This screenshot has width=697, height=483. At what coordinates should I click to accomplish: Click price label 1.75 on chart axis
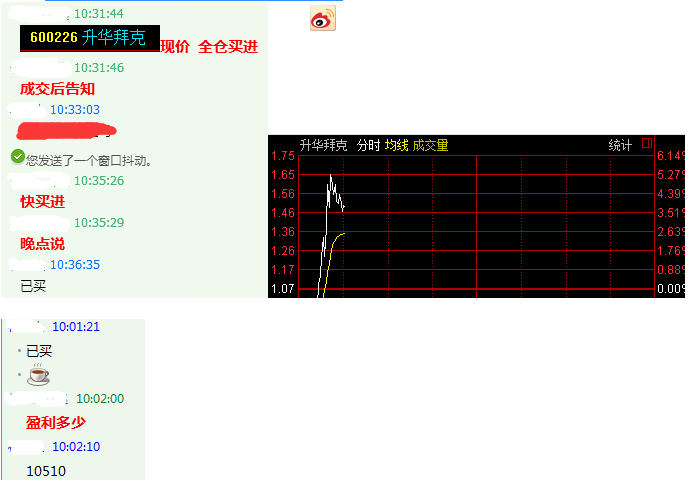(283, 156)
